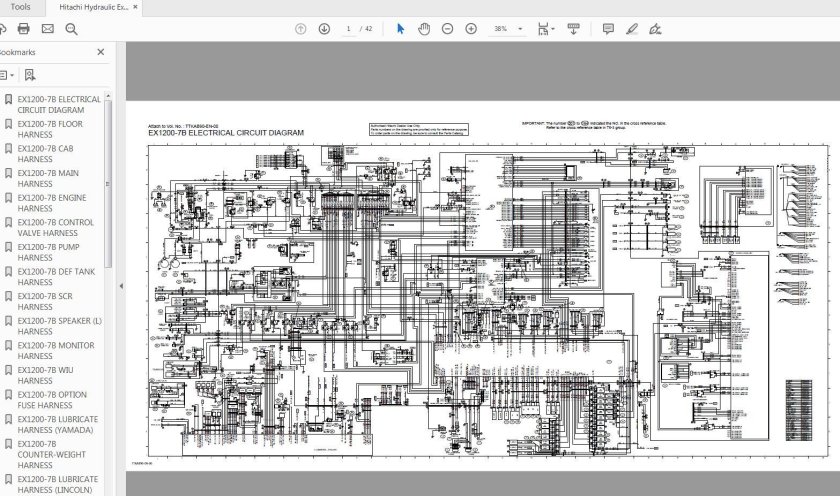840x496 pixels.
Task: Close the Bookmarks panel
Action: pyautogui.click(x=101, y=51)
